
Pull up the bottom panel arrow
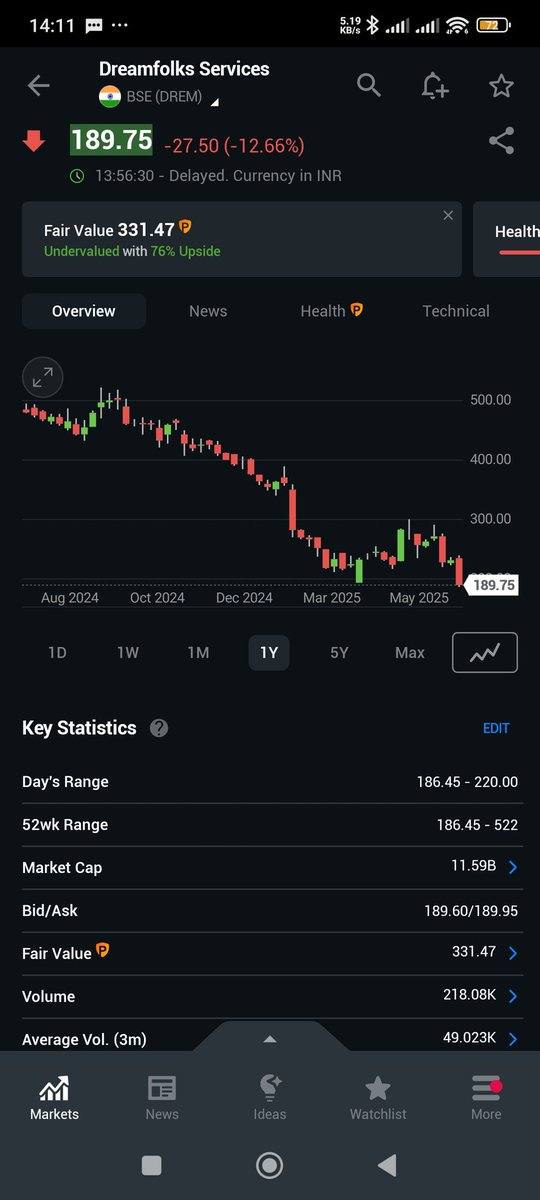[x=269, y=1039]
